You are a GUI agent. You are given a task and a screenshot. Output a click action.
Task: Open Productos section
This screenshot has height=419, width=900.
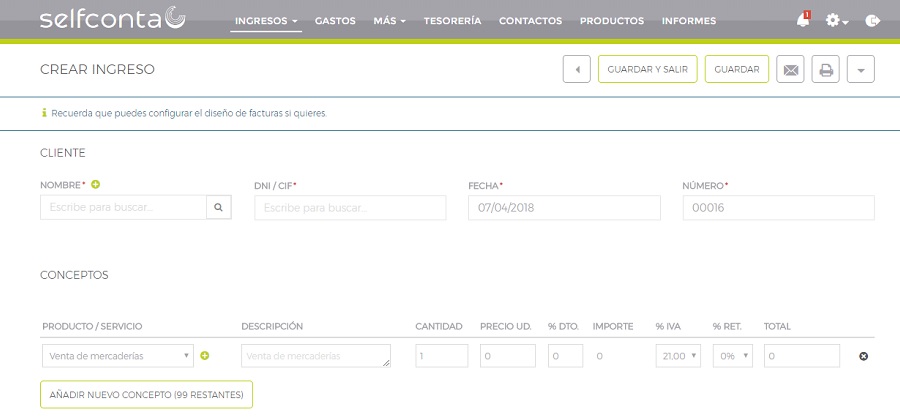(x=612, y=21)
